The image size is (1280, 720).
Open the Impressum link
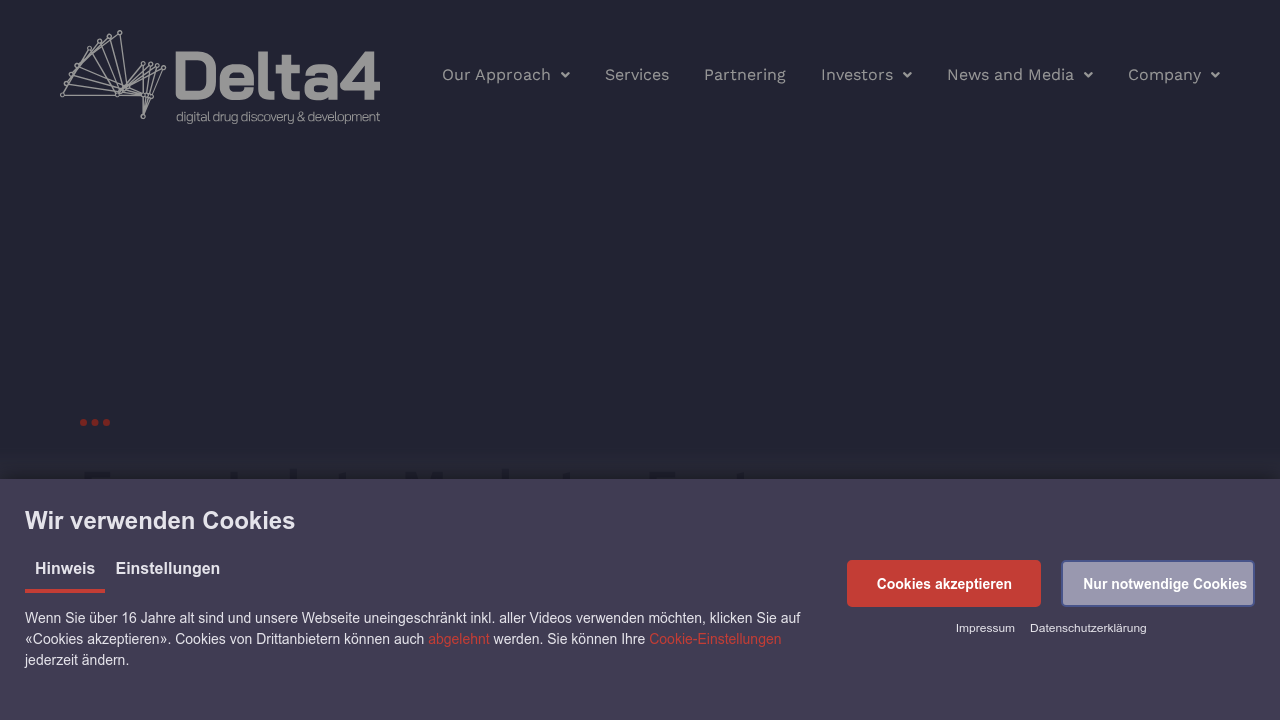point(985,628)
